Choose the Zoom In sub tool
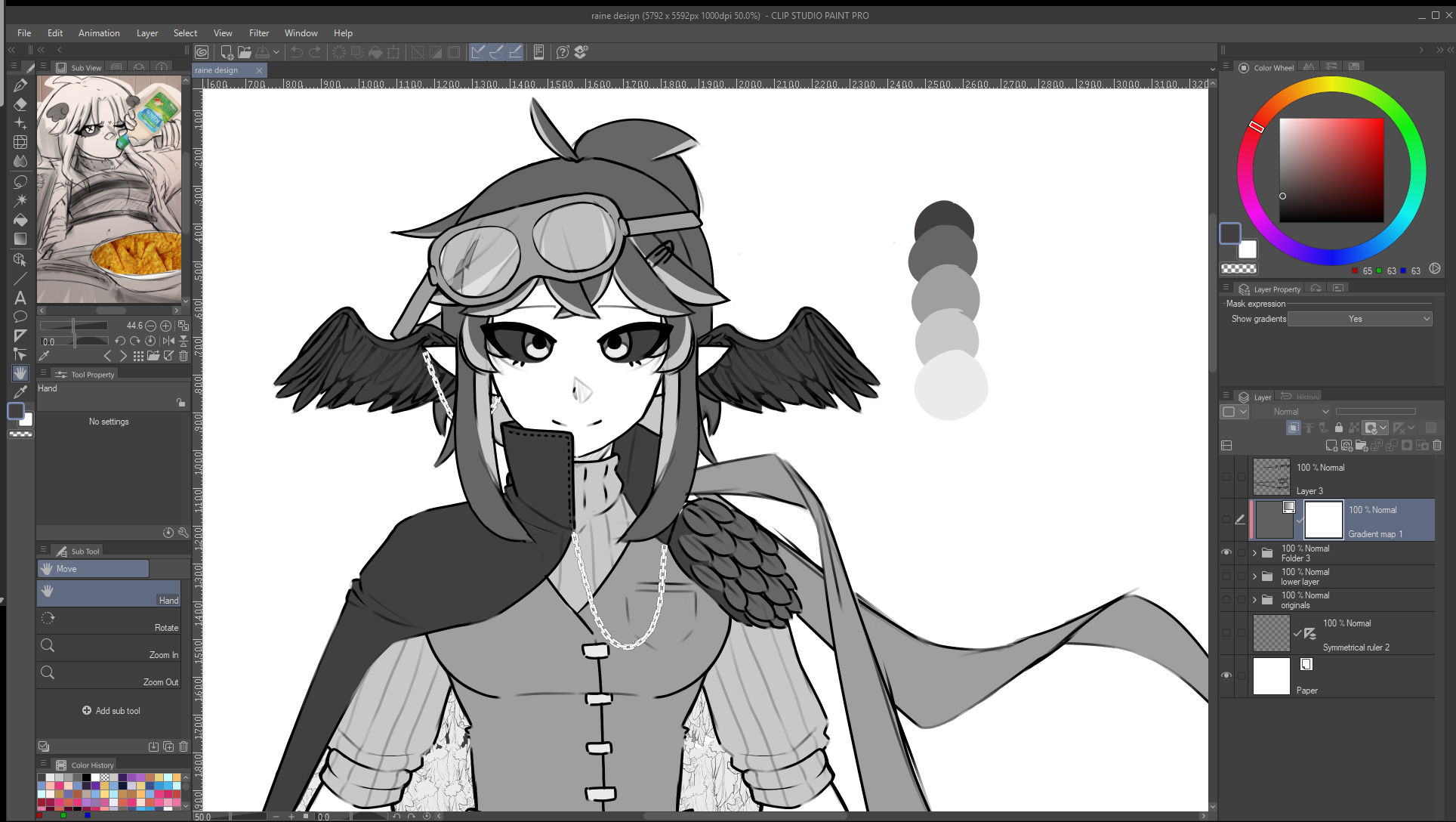Image resolution: width=1456 pixels, height=822 pixels. click(110, 647)
